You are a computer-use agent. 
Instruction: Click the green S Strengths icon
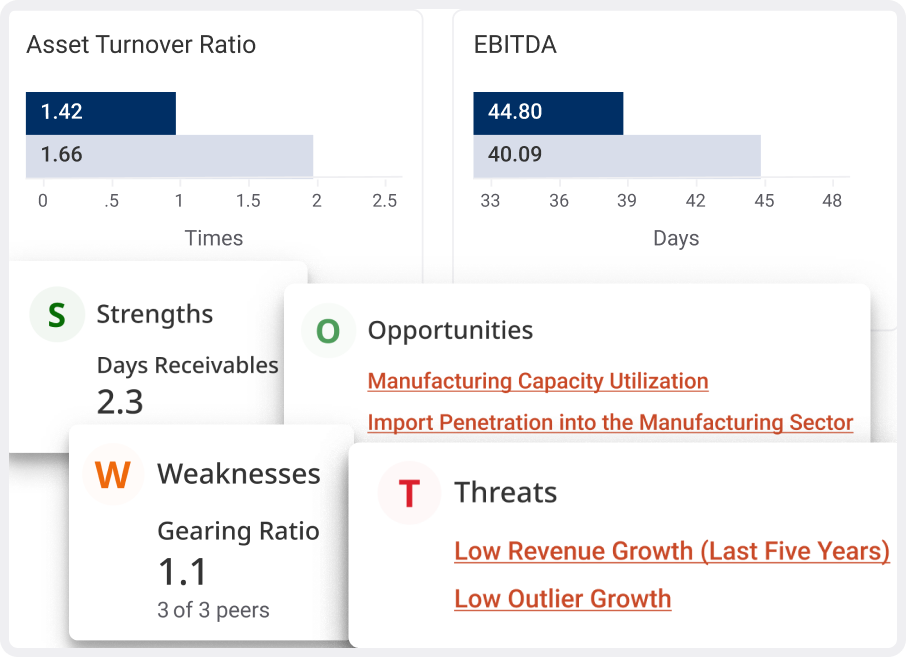click(x=57, y=315)
